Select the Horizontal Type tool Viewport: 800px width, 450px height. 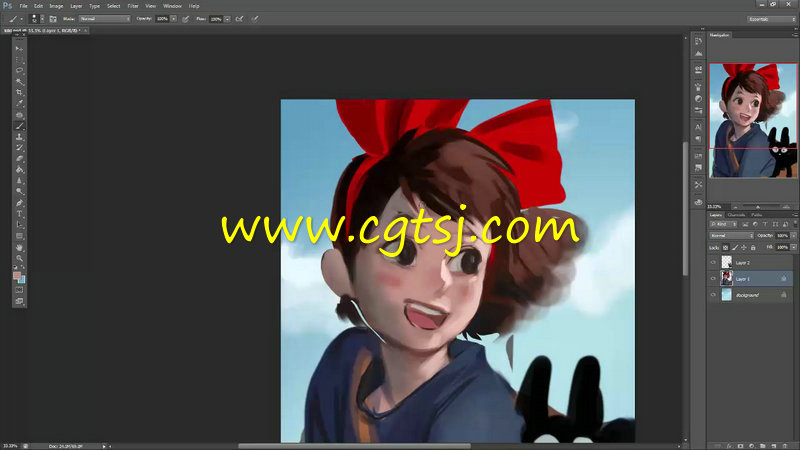tap(19, 214)
